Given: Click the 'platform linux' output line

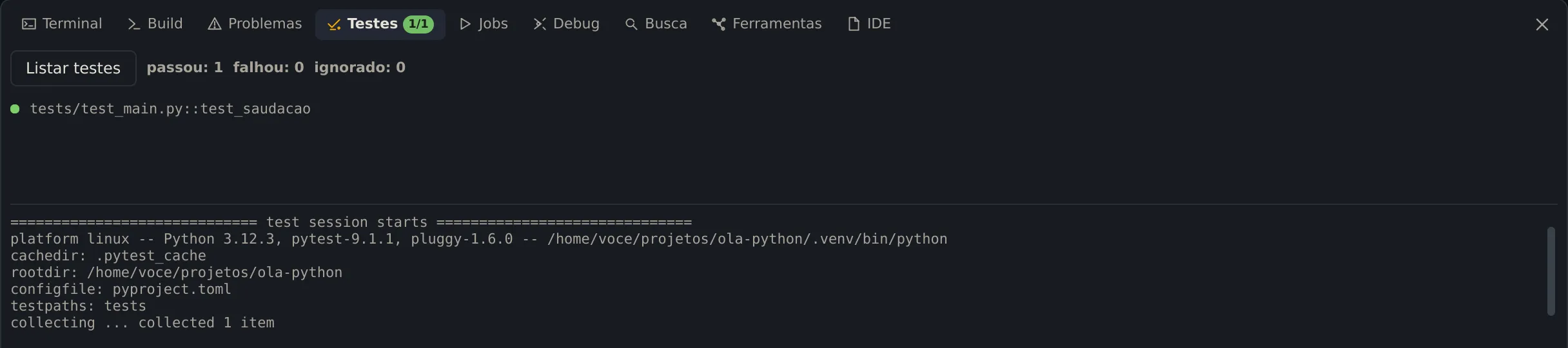Looking at the screenshot, I should click(478, 239).
